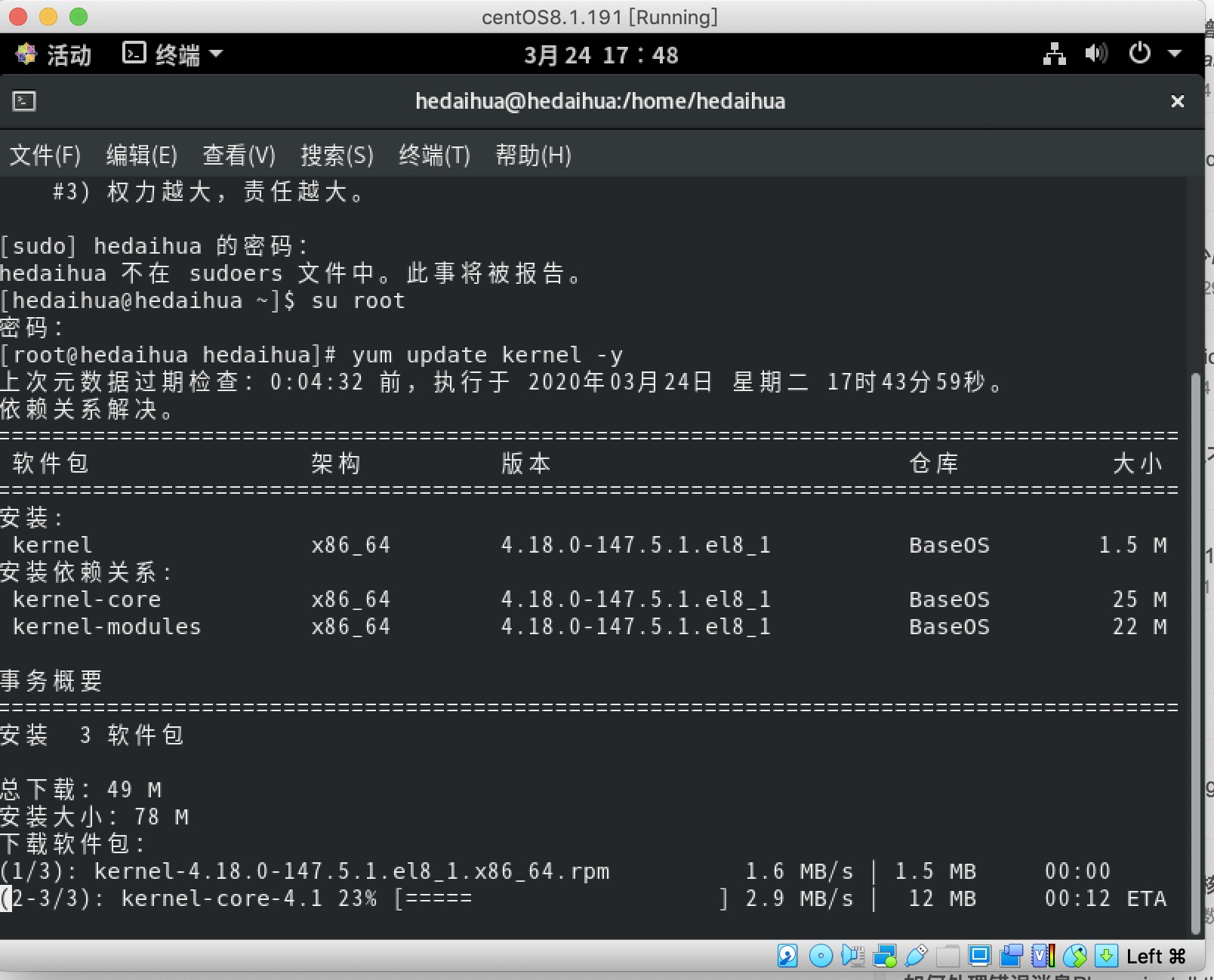Click the '2.9 MB/s' download speed

799,898
